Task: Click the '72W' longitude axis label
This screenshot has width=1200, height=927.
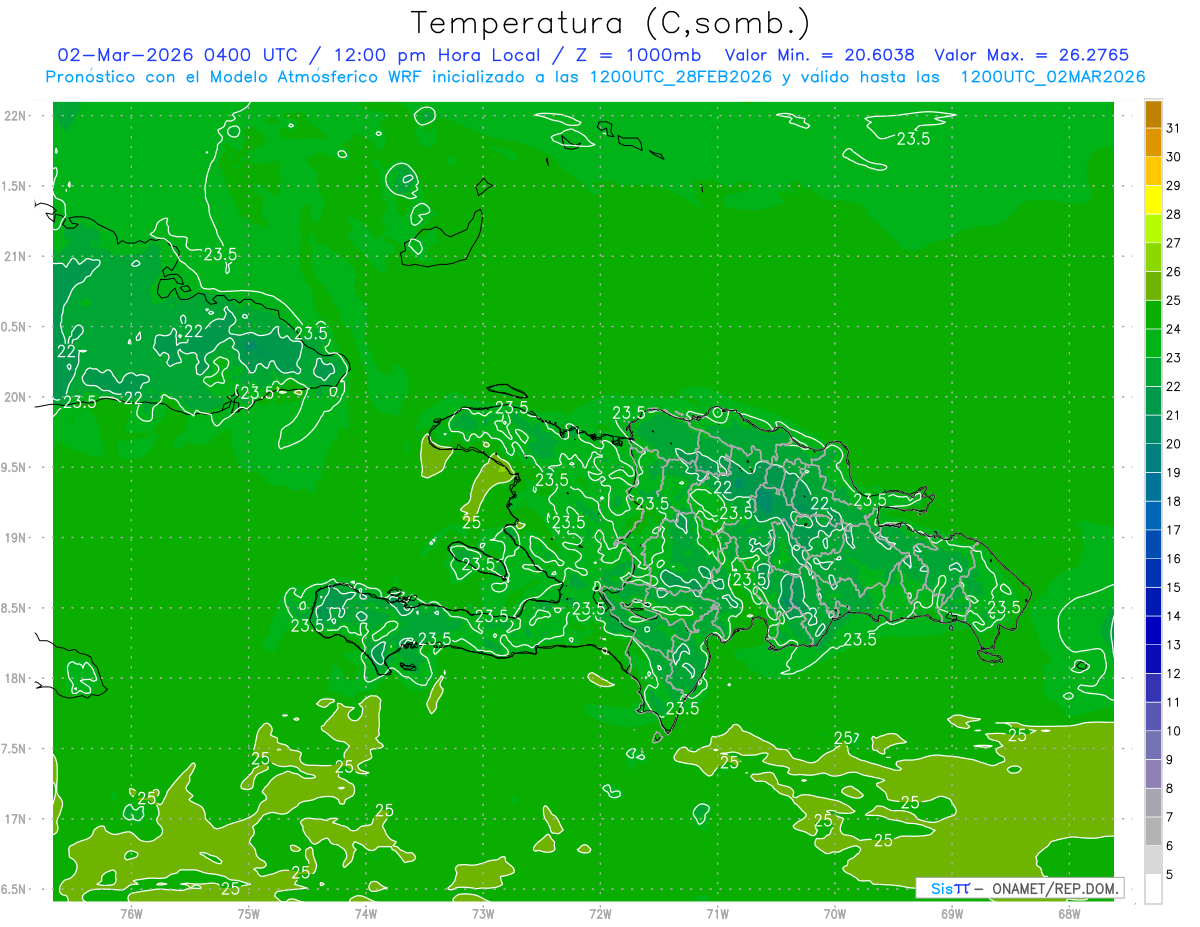Action: [600, 913]
